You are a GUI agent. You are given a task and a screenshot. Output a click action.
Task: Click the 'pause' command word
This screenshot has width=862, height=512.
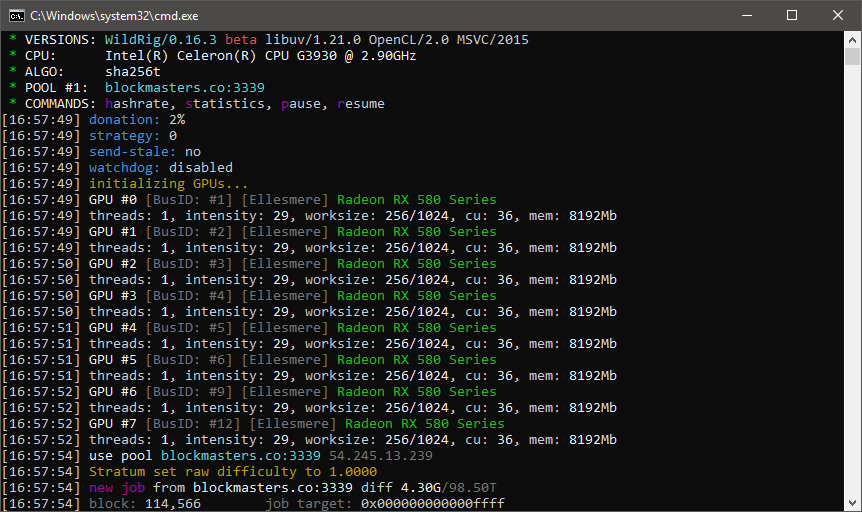point(301,103)
